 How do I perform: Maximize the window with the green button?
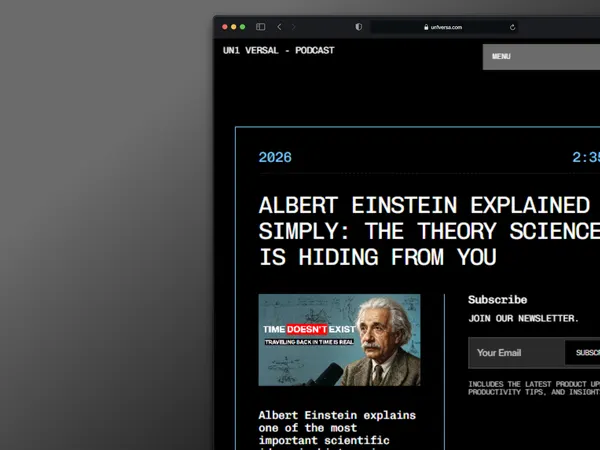[x=242, y=27]
